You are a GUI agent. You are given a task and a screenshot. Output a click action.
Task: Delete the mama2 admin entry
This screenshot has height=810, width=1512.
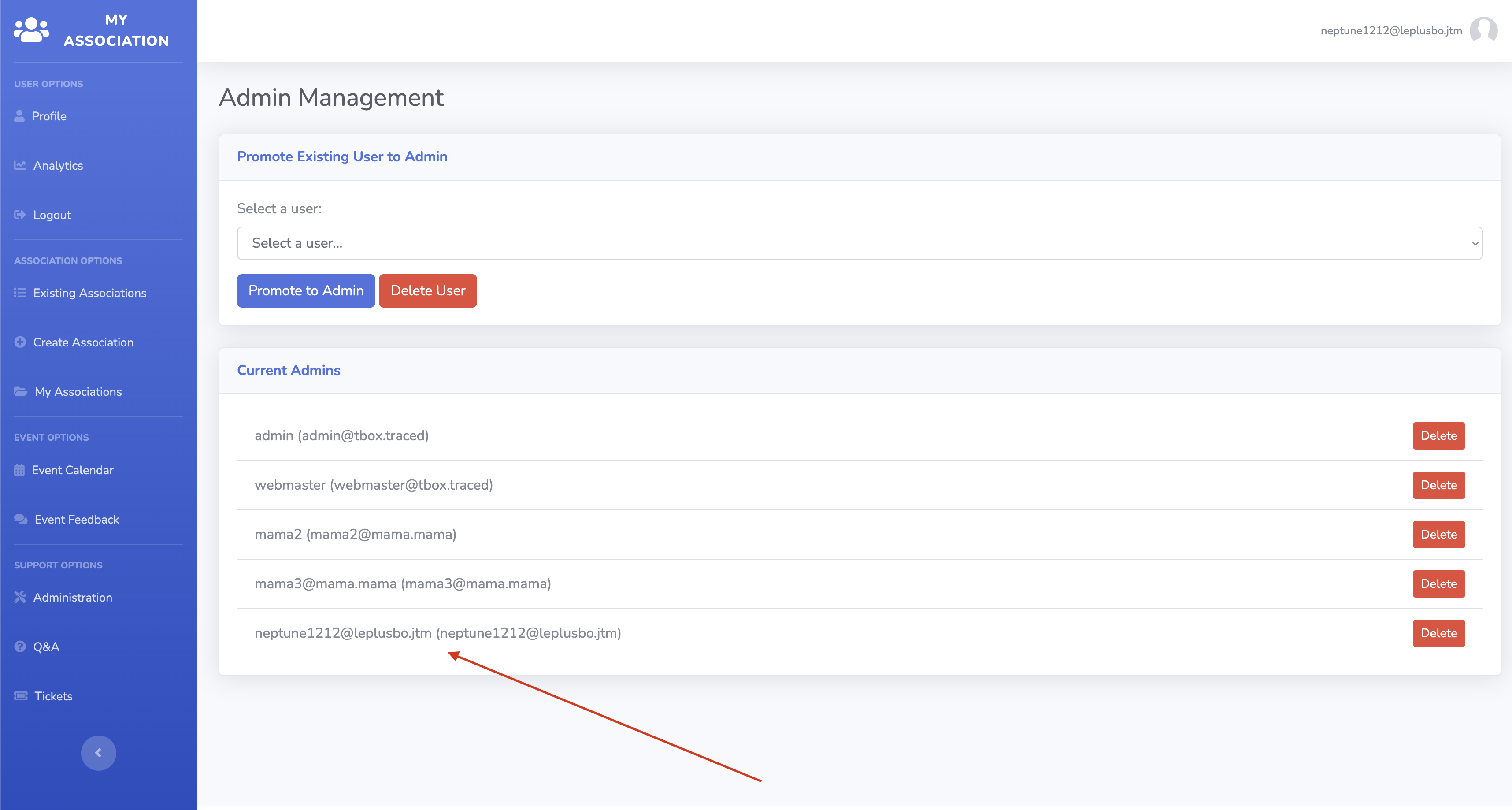pyautogui.click(x=1438, y=534)
